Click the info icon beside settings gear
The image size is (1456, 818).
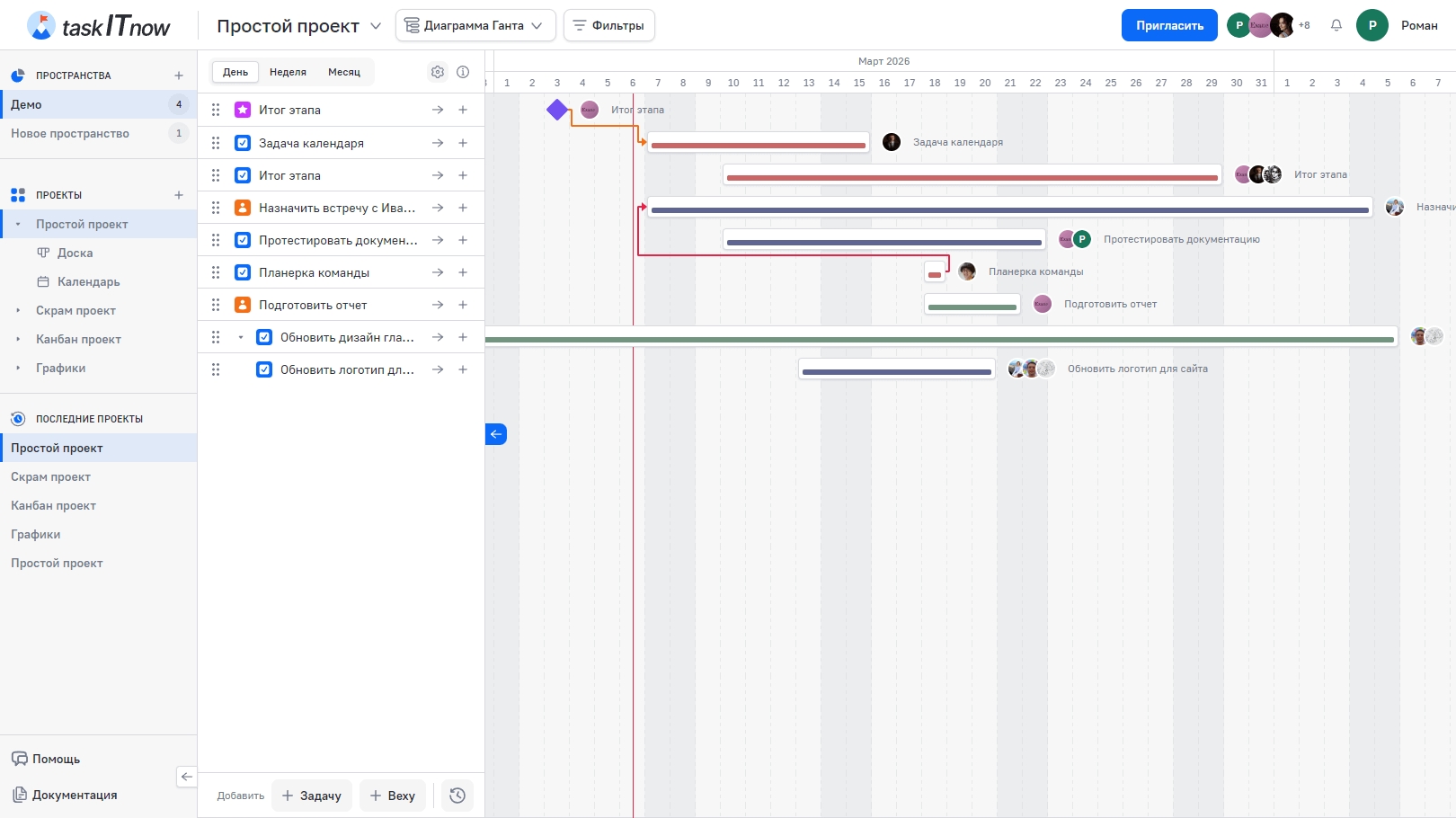[x=463, y=72]
